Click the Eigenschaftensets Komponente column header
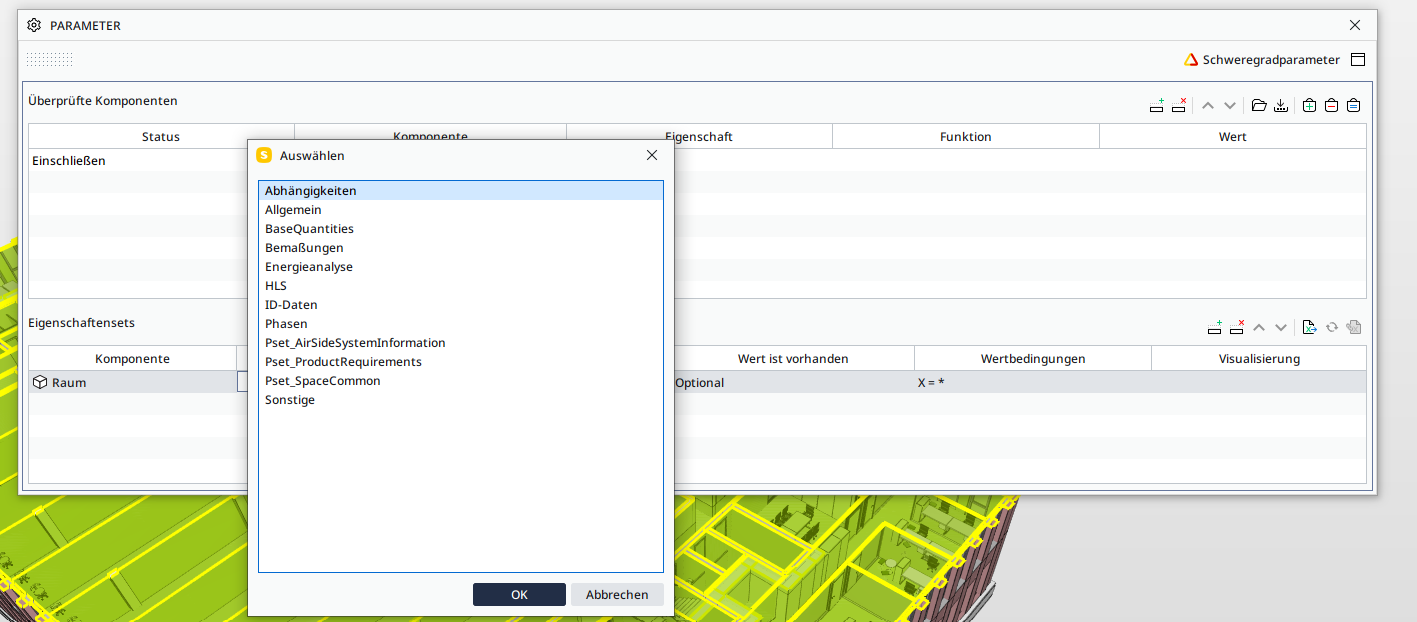This screenshot has height=622, width=1417. pyautogui.click(x=132, y=359)
